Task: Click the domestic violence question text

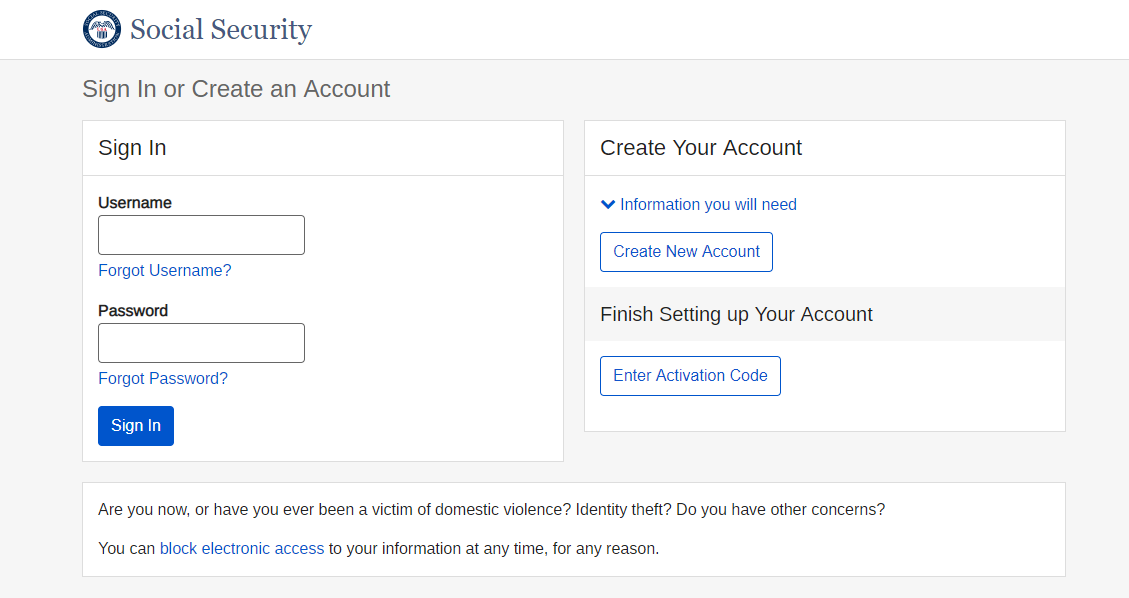Action: click(491, 509)
